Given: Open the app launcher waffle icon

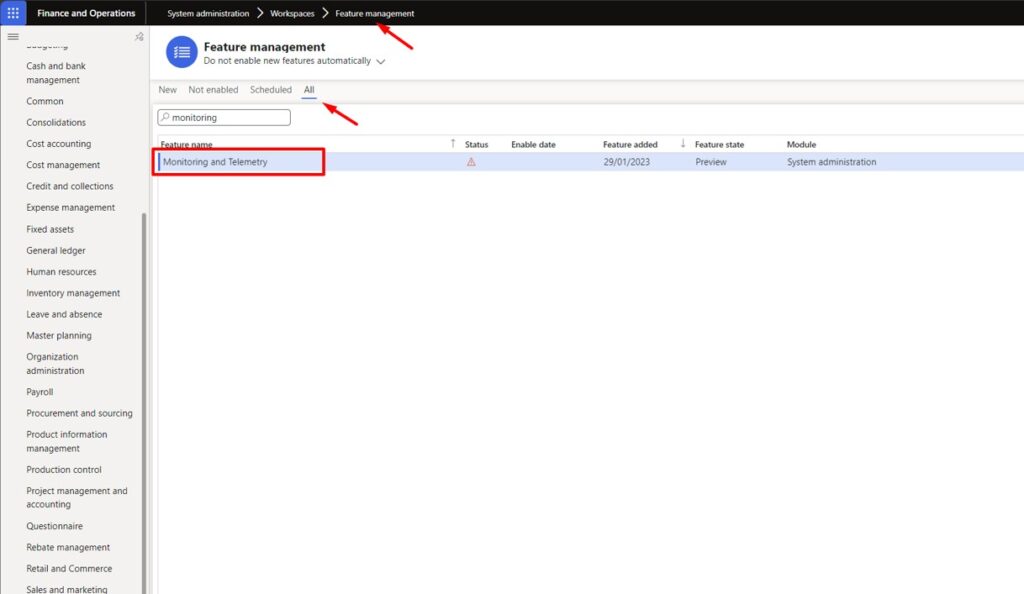Looking at the screenshot, I should [x=11, y=12].
